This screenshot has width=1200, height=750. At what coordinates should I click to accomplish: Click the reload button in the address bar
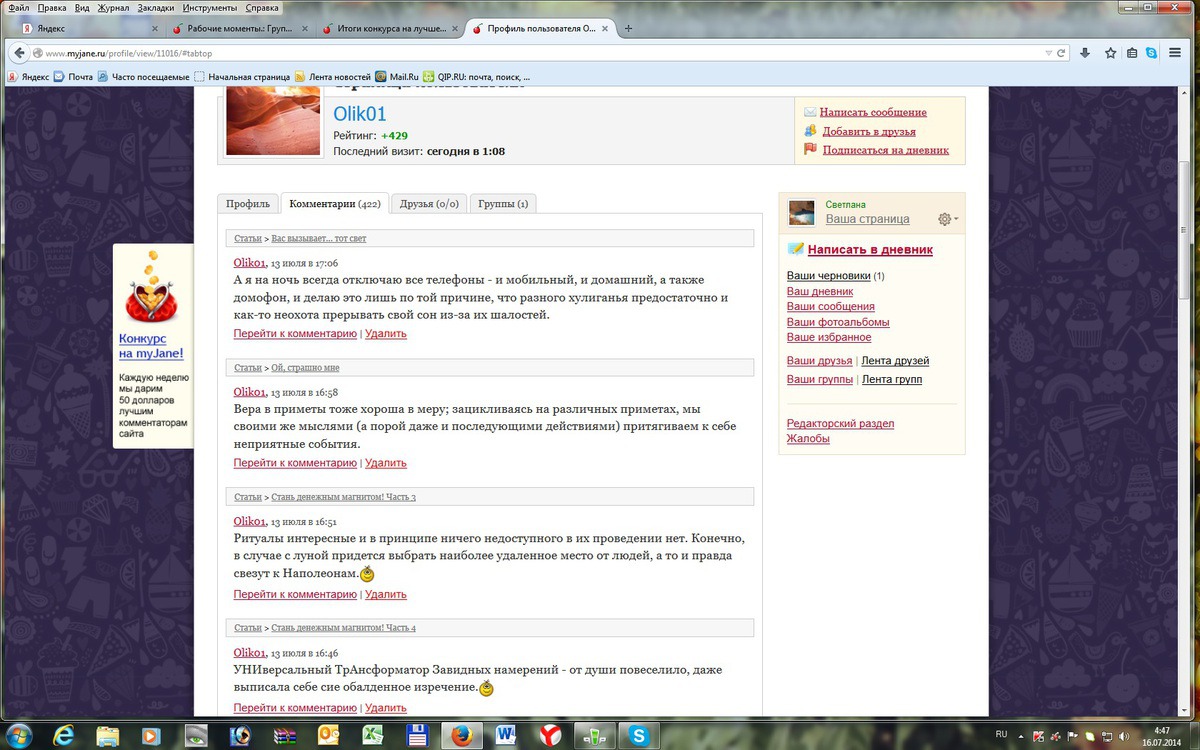[1061, 53]
